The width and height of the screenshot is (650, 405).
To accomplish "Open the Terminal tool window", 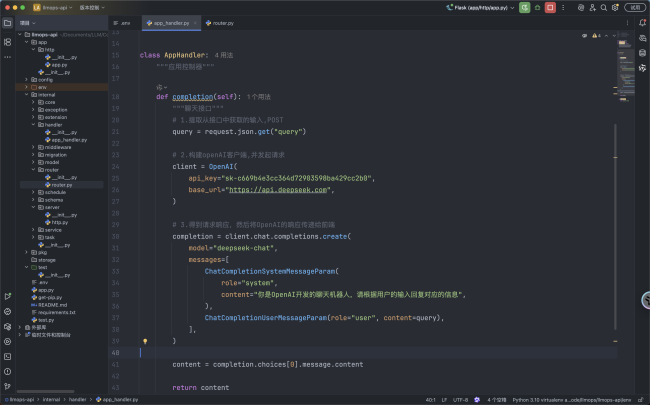I will (x=7, y=355).
